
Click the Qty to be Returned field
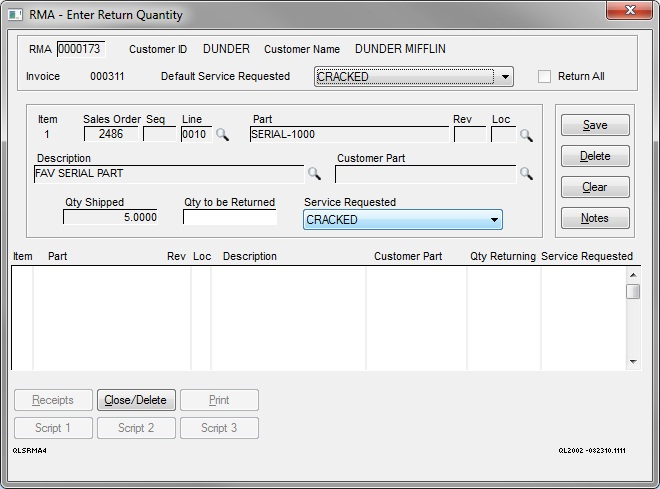coord(230,217)
